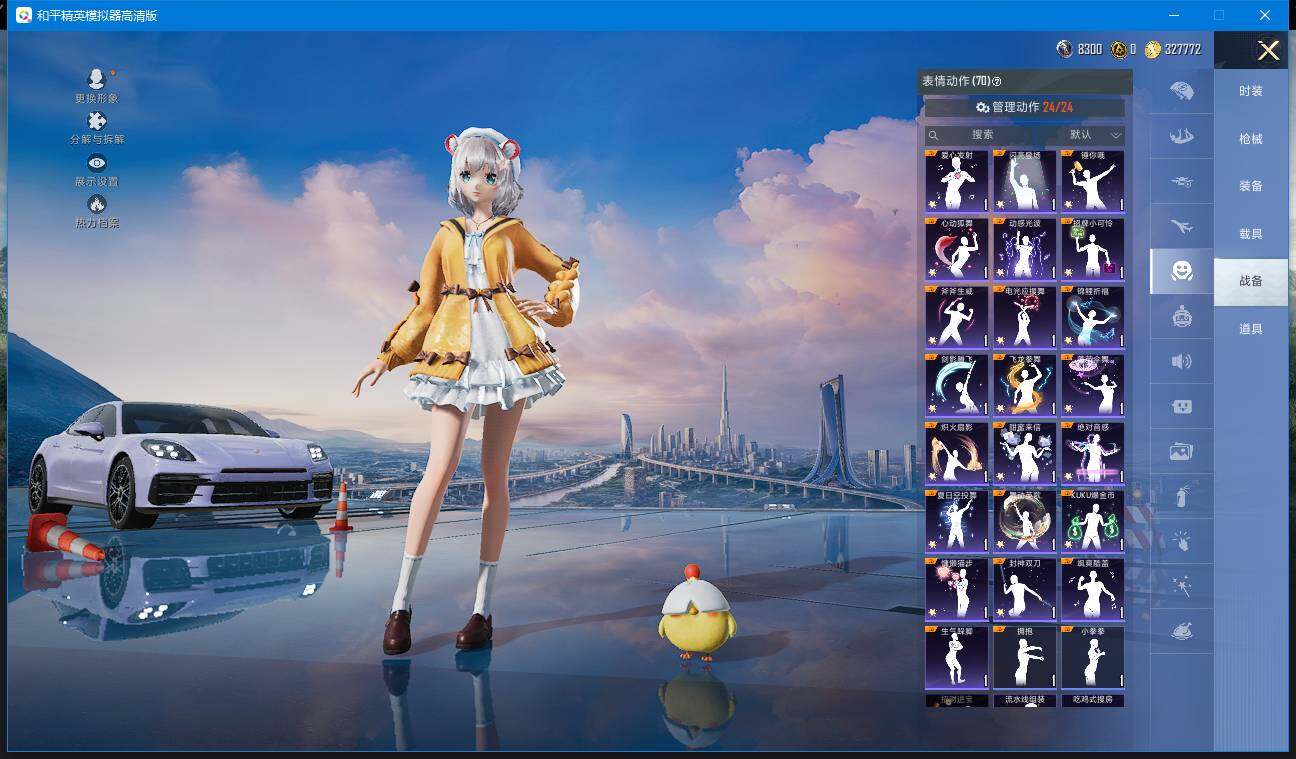This screenshot has width=1296, height=759.
Task: Choose the KUKU爆金币 emote thumbnail
Action: click(x=1092, y=521)
